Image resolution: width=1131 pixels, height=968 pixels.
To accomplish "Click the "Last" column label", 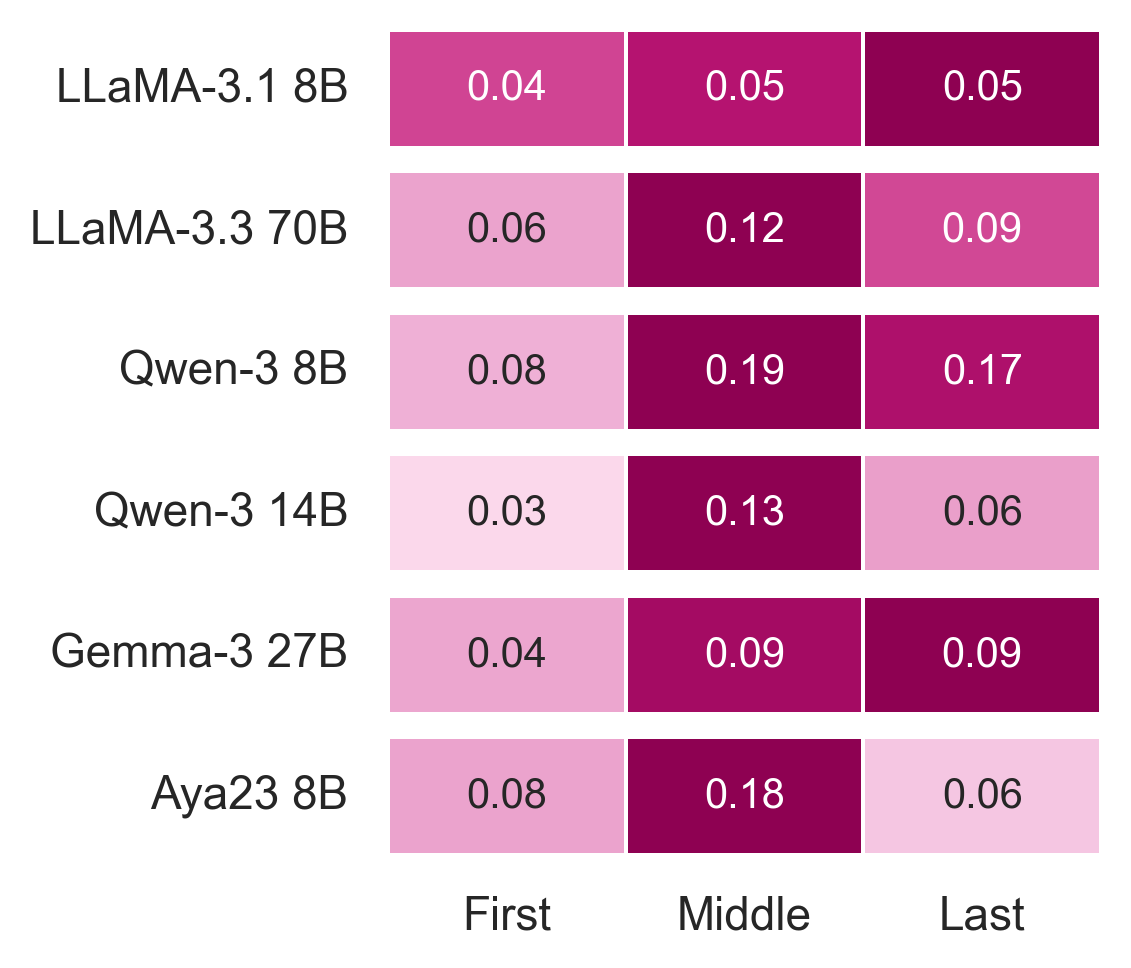I will pos(982,915).
